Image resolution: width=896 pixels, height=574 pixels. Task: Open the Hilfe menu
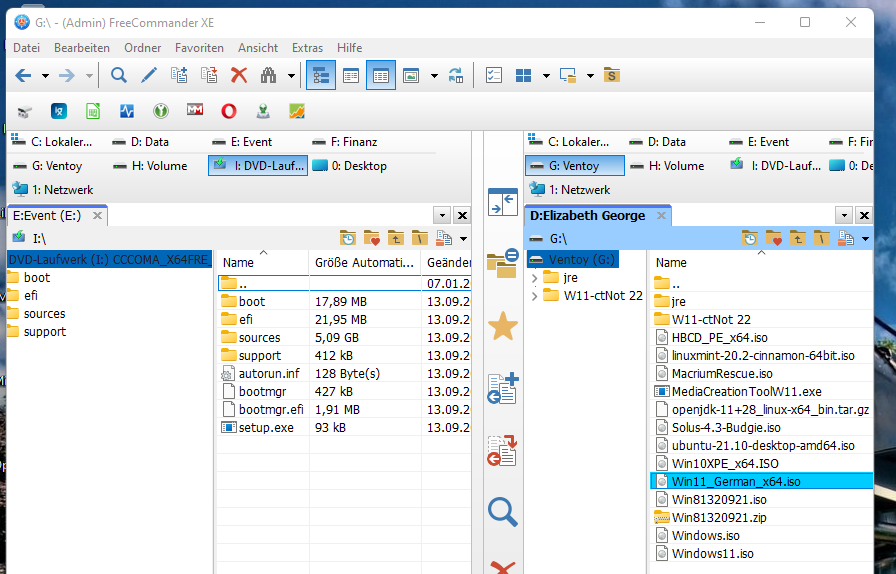click(x=350, y=48)
